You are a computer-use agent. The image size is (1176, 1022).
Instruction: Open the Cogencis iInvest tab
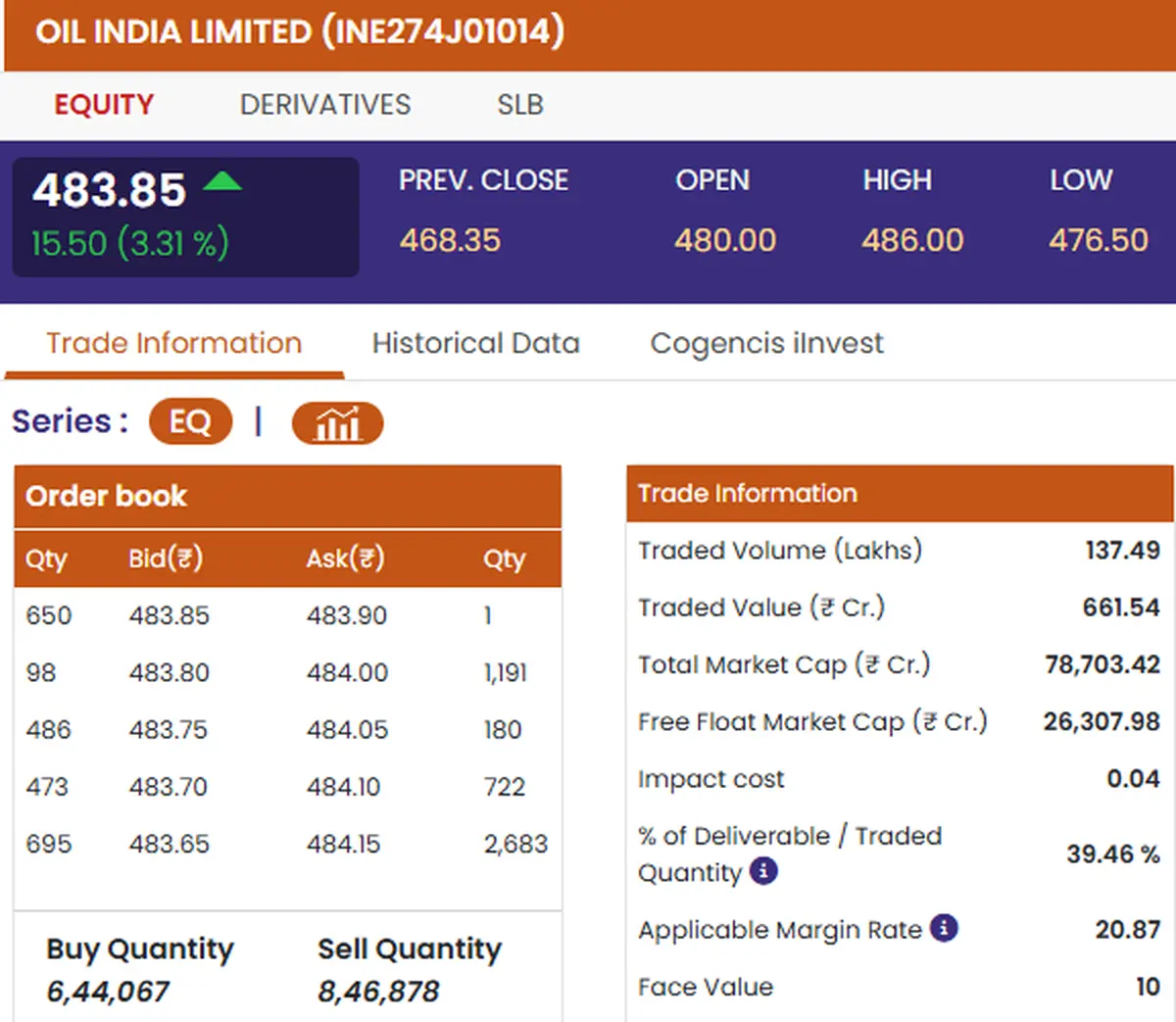tap(767, 343)
